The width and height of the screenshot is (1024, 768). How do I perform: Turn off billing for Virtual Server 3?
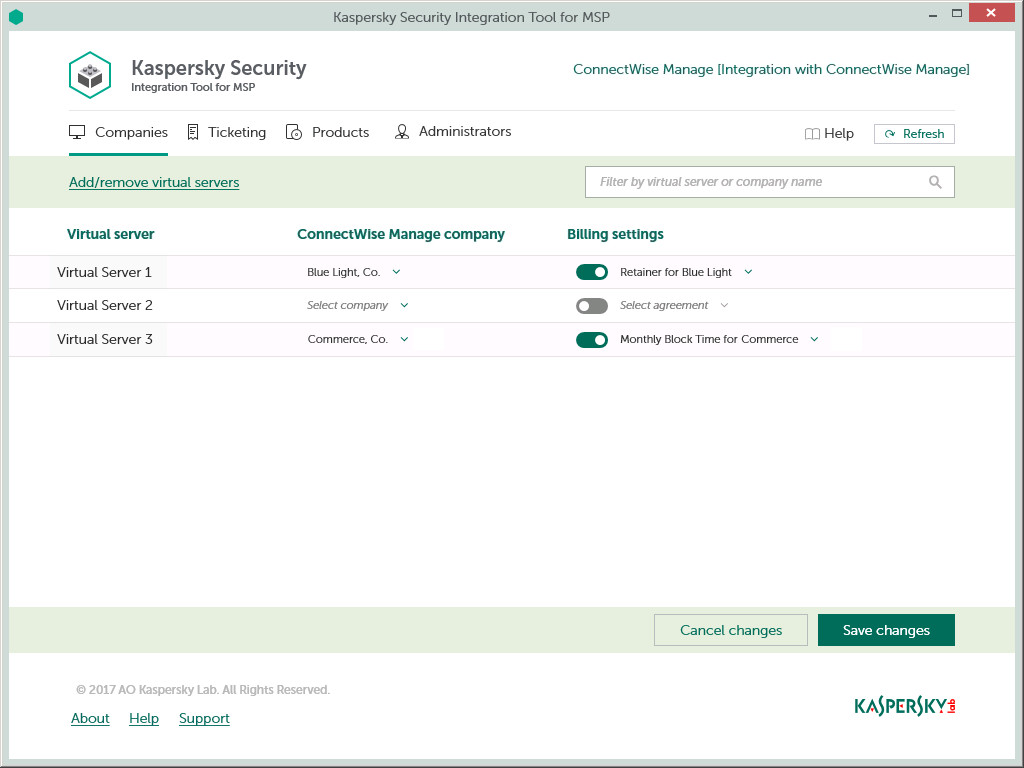592,339
